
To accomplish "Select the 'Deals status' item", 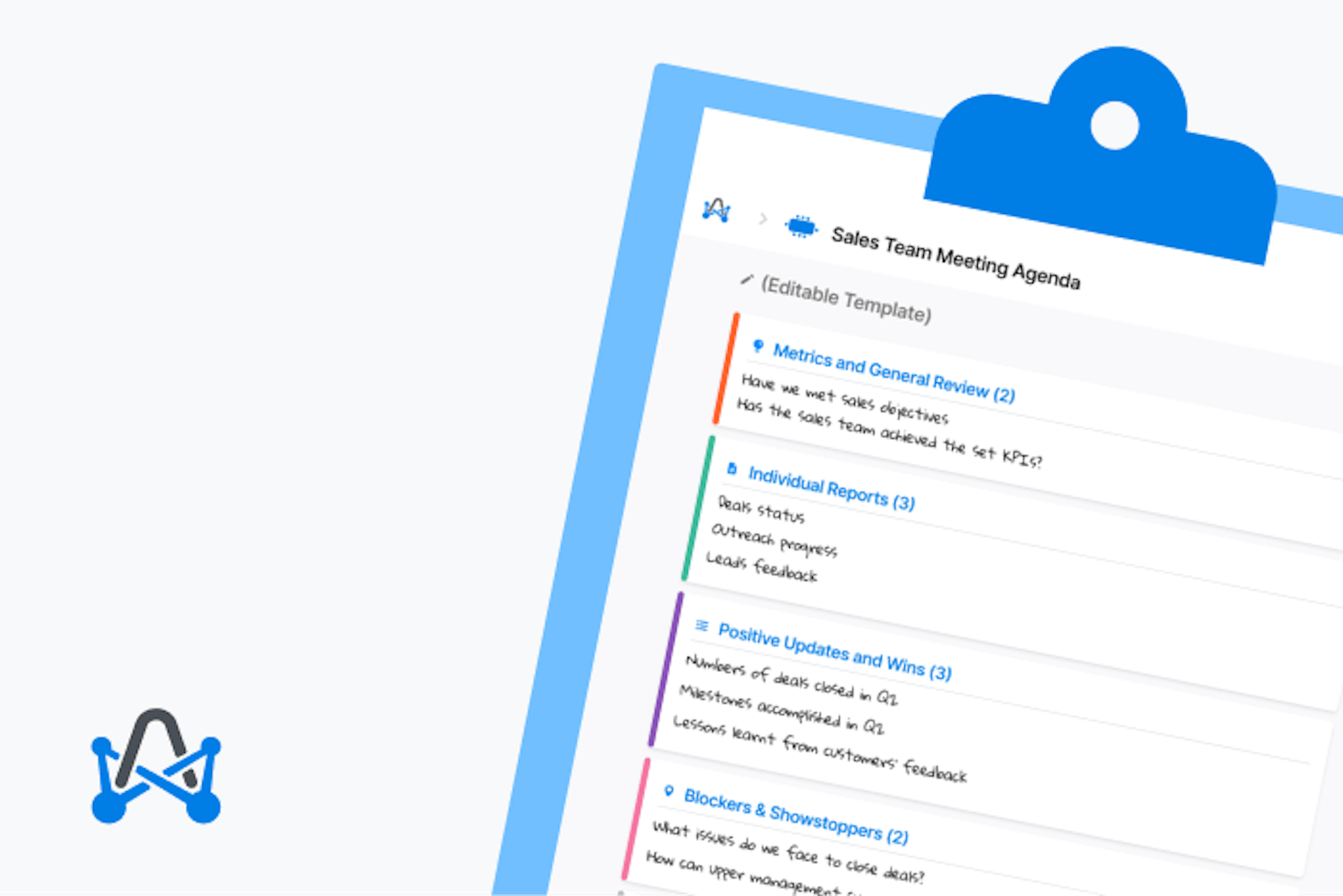I will [761, 509].
